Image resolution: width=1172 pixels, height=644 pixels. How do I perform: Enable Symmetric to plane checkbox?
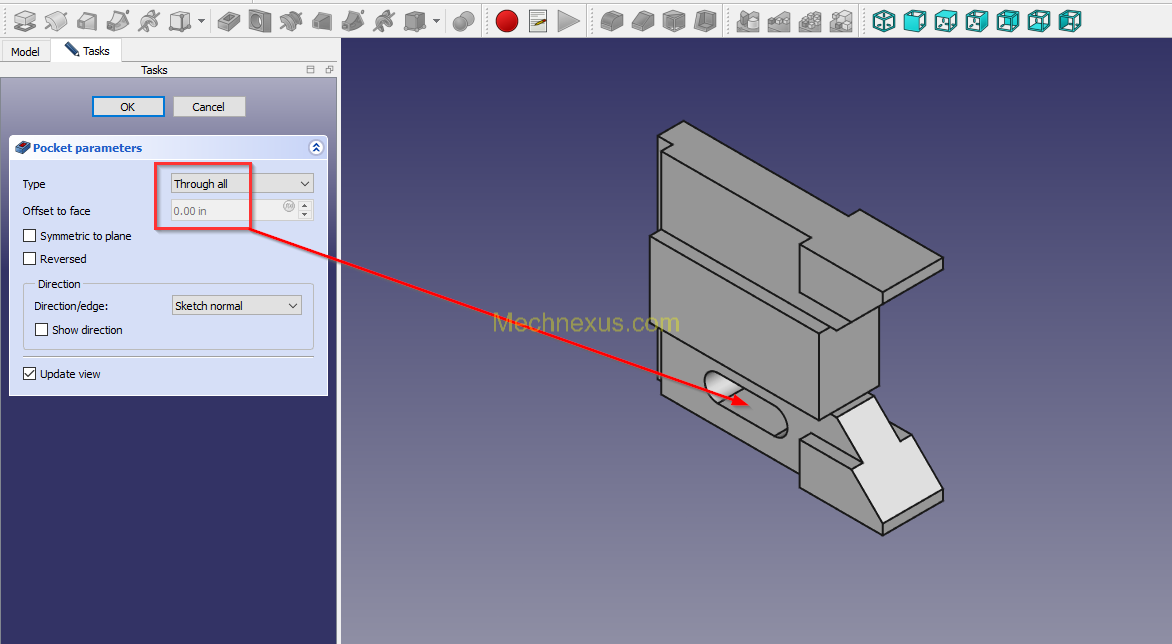coord(30,236)
